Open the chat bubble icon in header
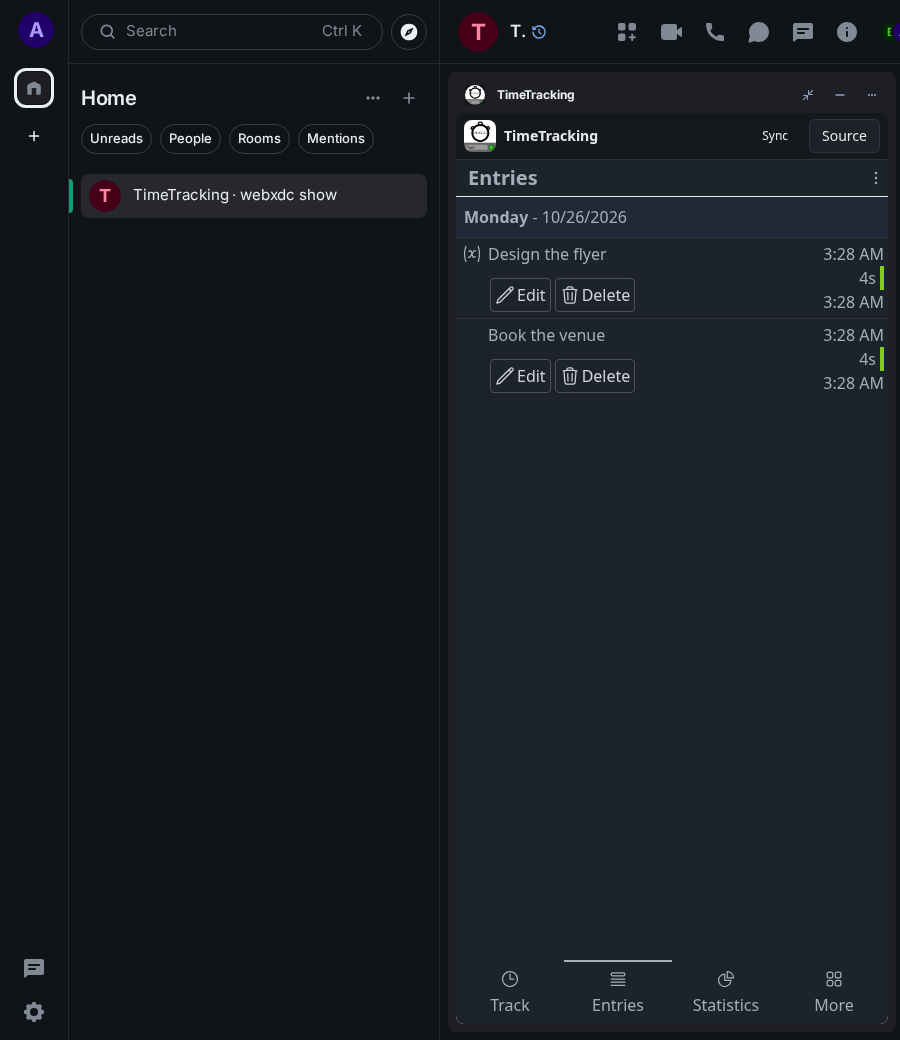 (758, 32)
